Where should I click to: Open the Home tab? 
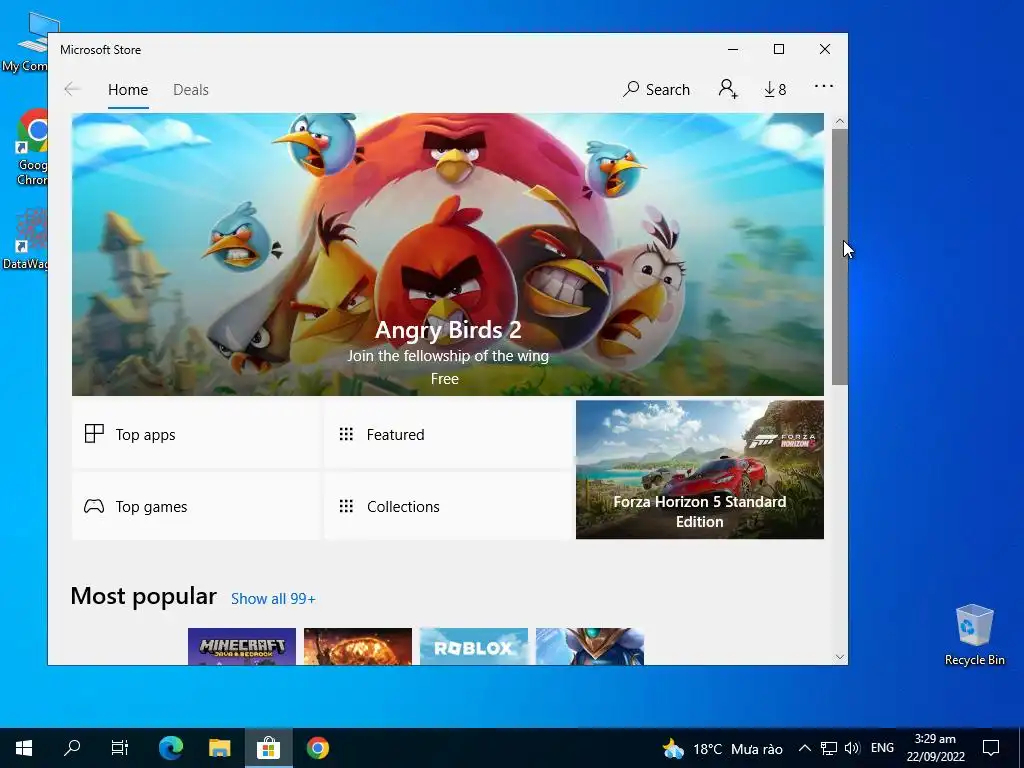coord(128,89)
